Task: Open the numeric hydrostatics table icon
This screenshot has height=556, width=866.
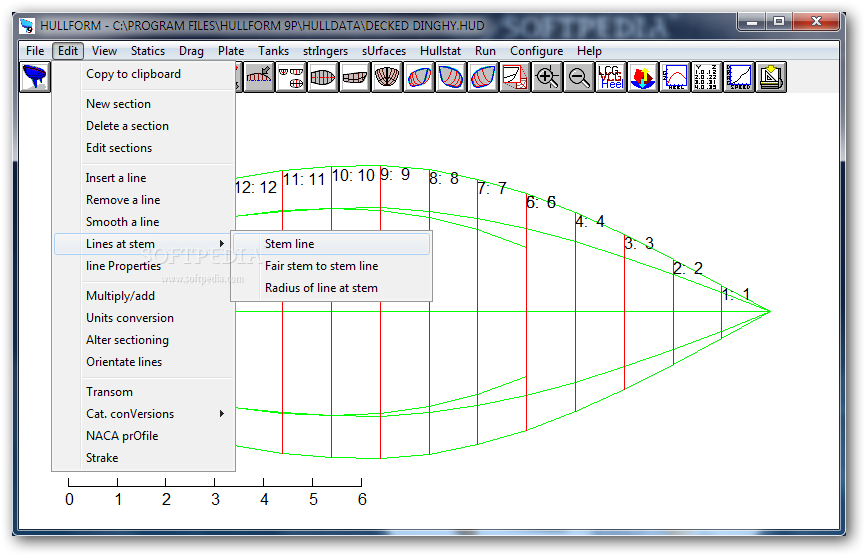Action: click(x=707, y=77)
